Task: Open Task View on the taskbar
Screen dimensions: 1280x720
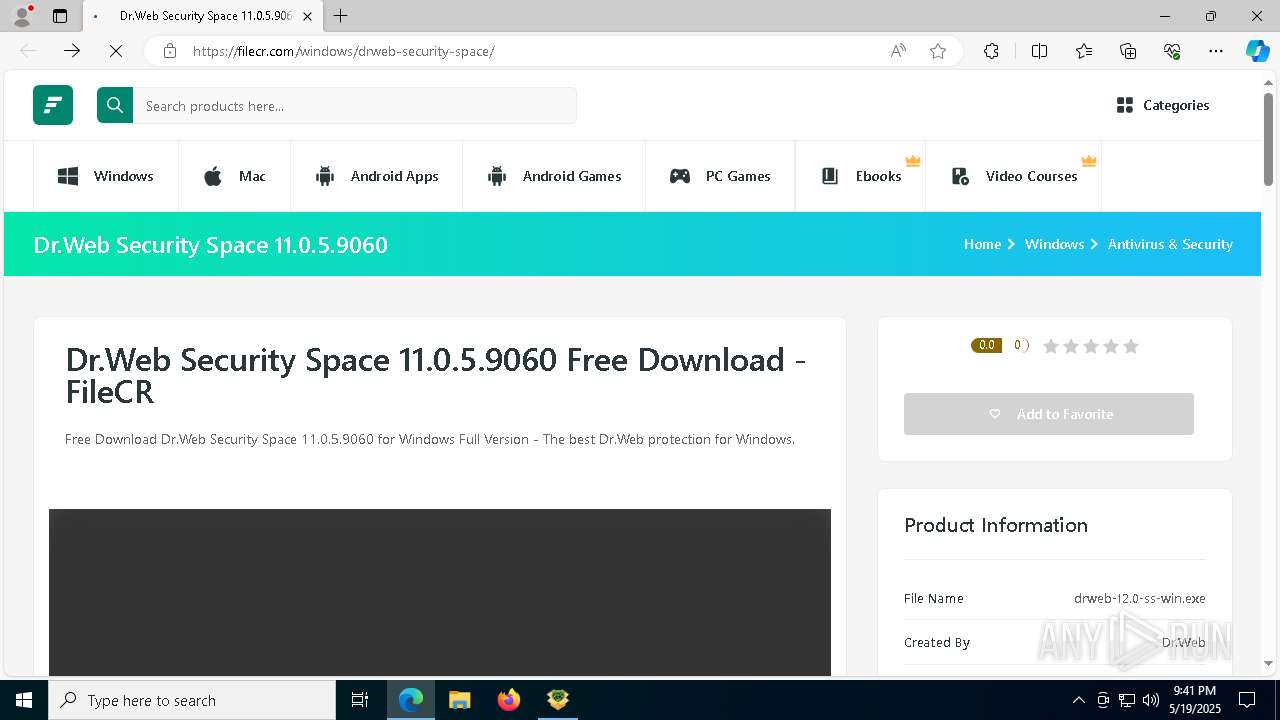Action: click(x=360, y=700)
